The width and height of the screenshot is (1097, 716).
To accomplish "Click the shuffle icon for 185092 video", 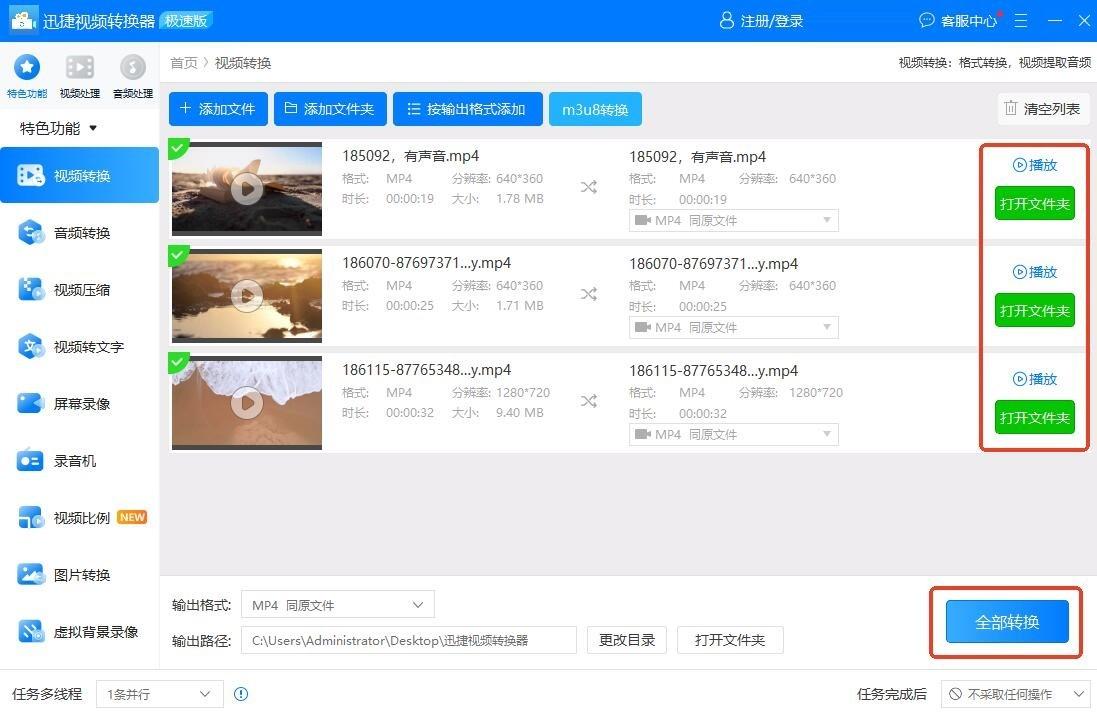I will 589,186.
